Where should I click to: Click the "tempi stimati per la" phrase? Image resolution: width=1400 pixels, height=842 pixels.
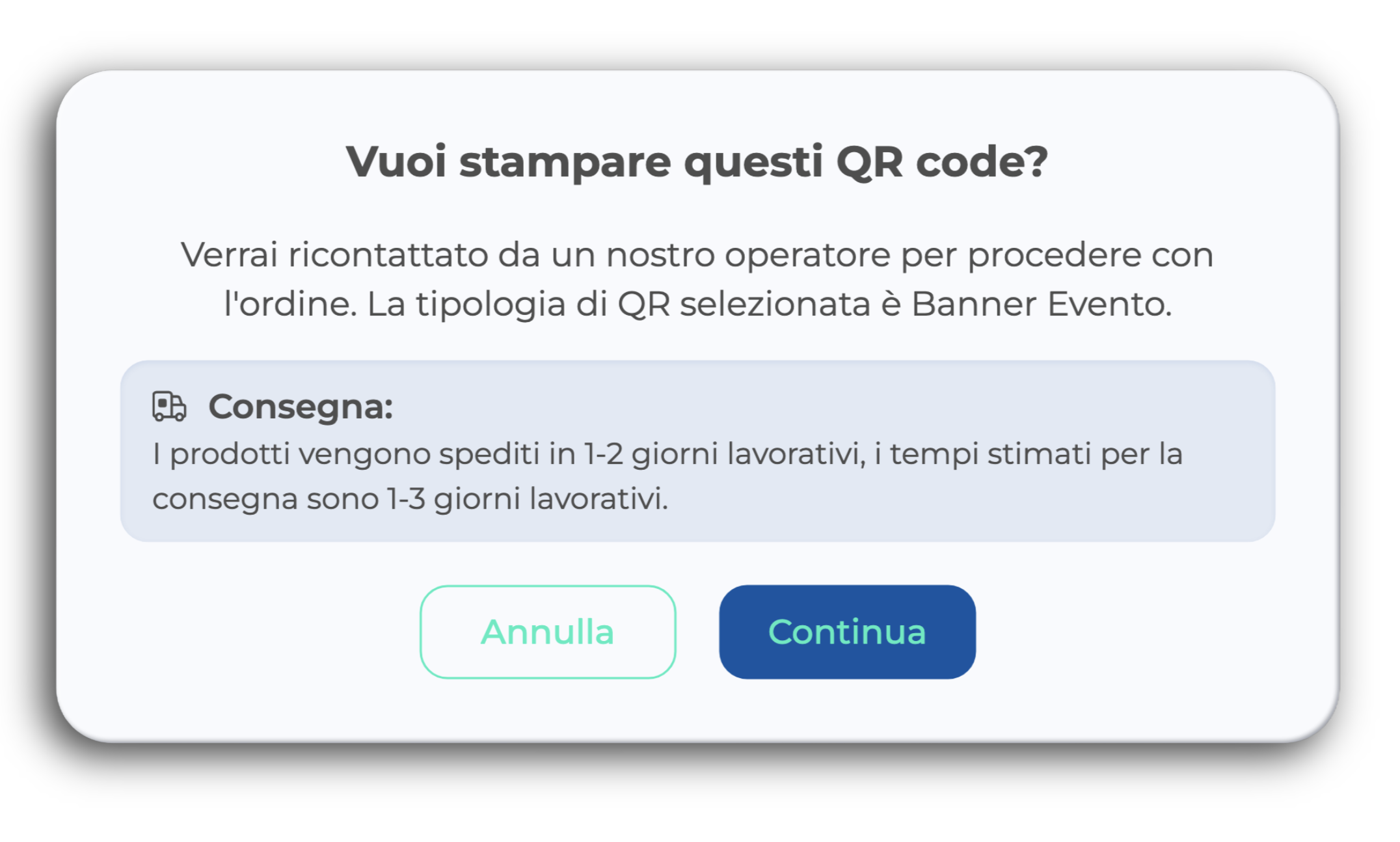[1036, 454]
